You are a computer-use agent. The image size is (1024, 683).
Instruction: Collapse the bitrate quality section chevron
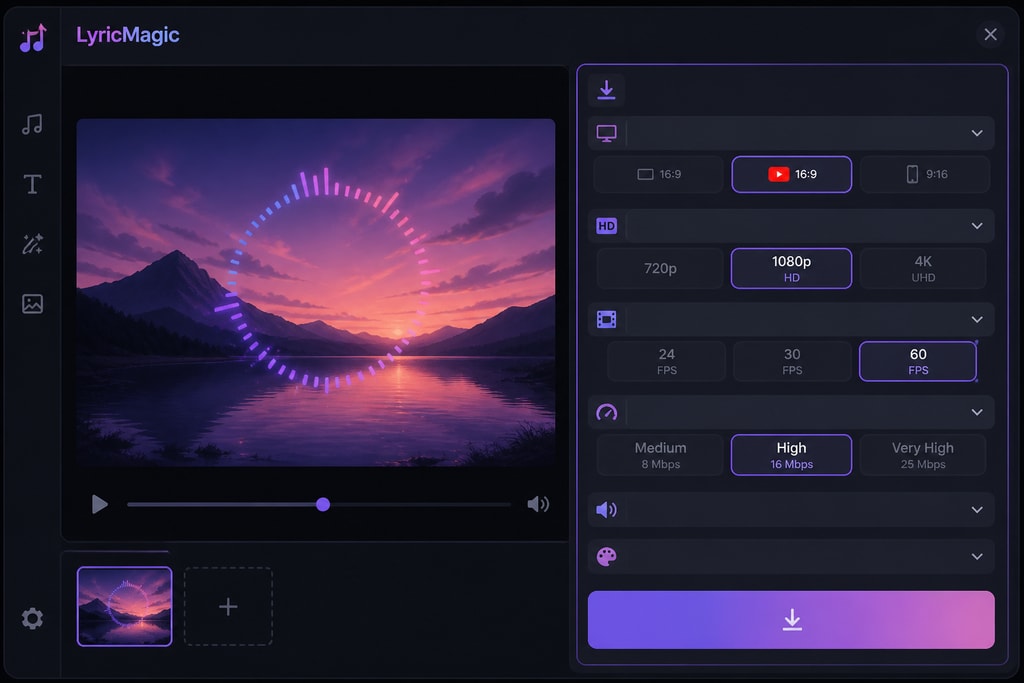[x=977, y=412]
